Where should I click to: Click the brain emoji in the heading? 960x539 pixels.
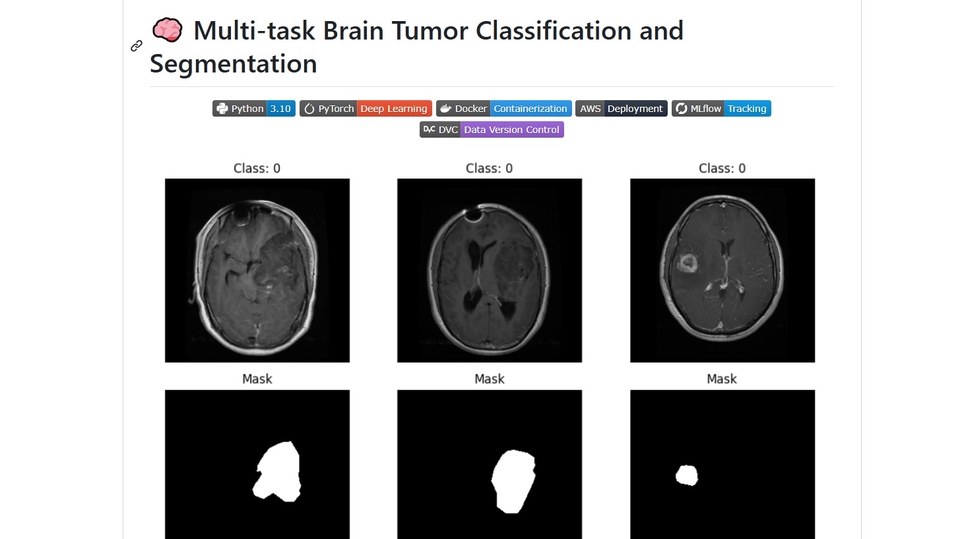[167, 31]
